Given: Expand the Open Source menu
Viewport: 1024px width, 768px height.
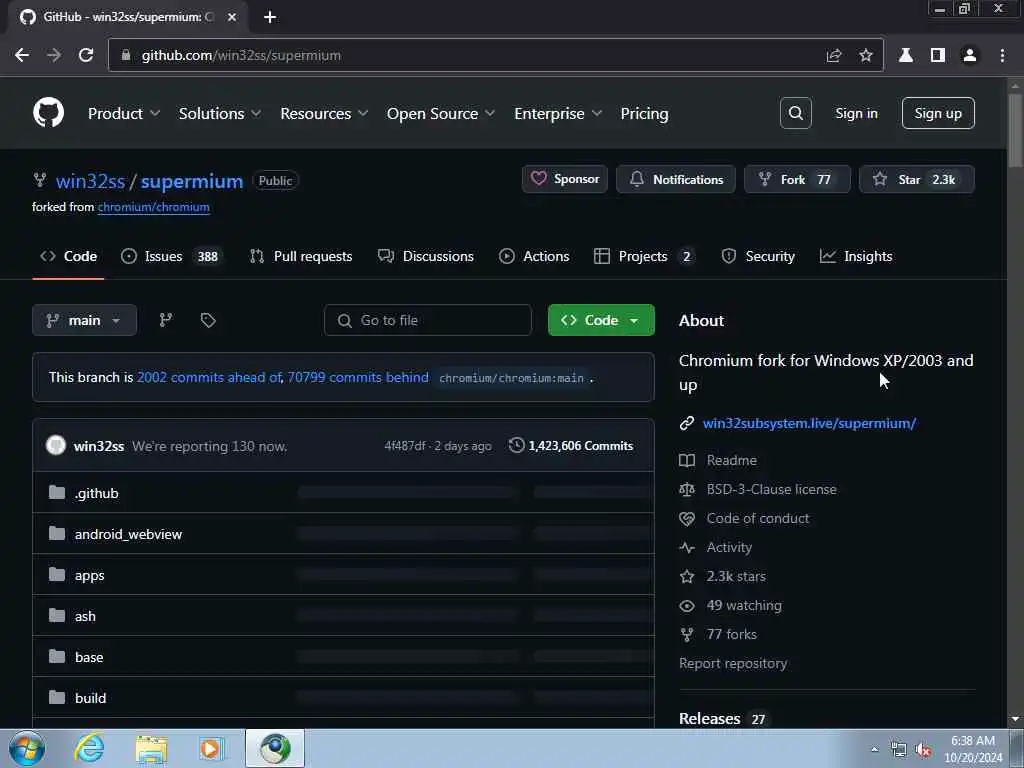Looking at the screenshot, I should point(441,114).
